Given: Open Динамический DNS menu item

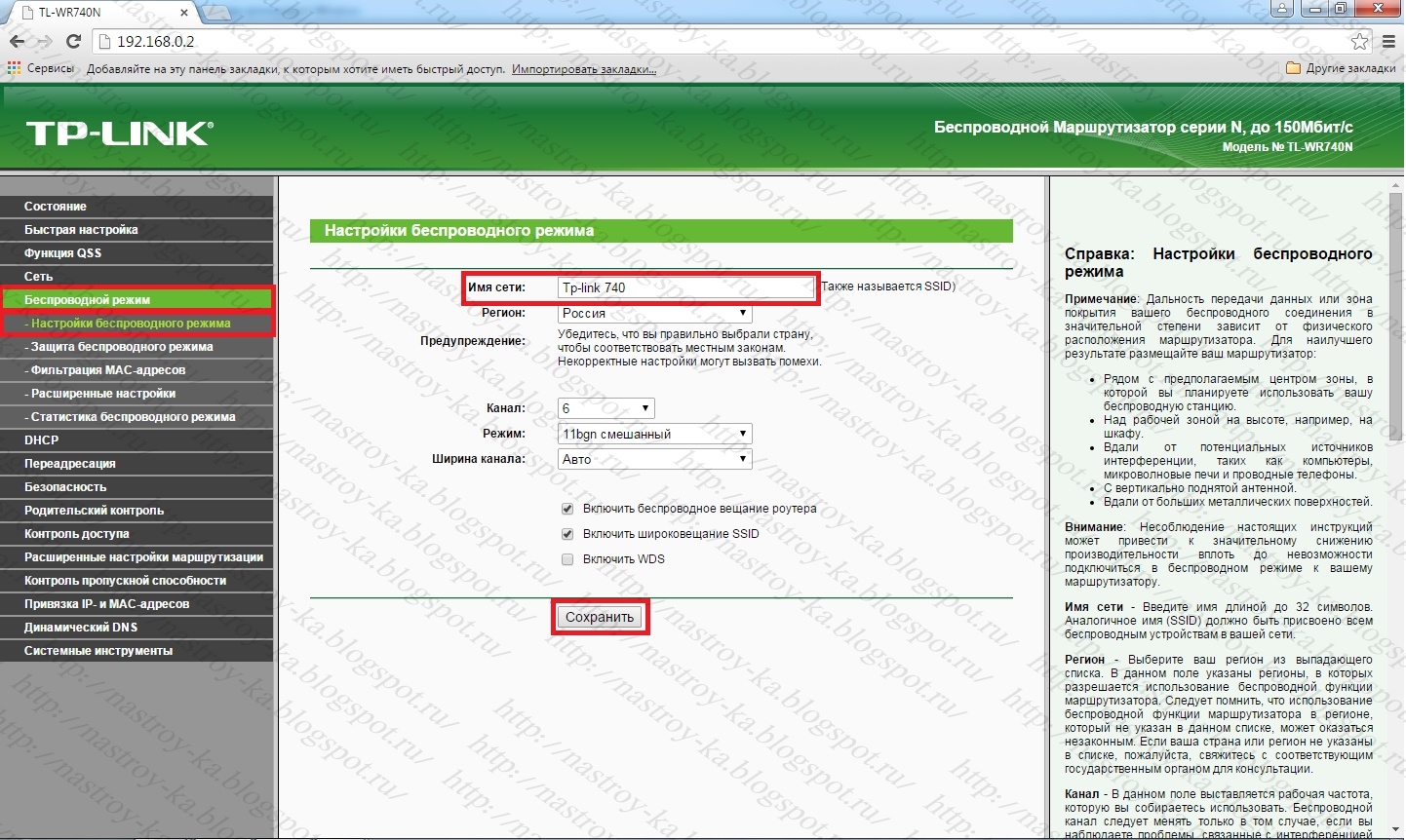Looking at the screenshot, I should coord(137,628).
